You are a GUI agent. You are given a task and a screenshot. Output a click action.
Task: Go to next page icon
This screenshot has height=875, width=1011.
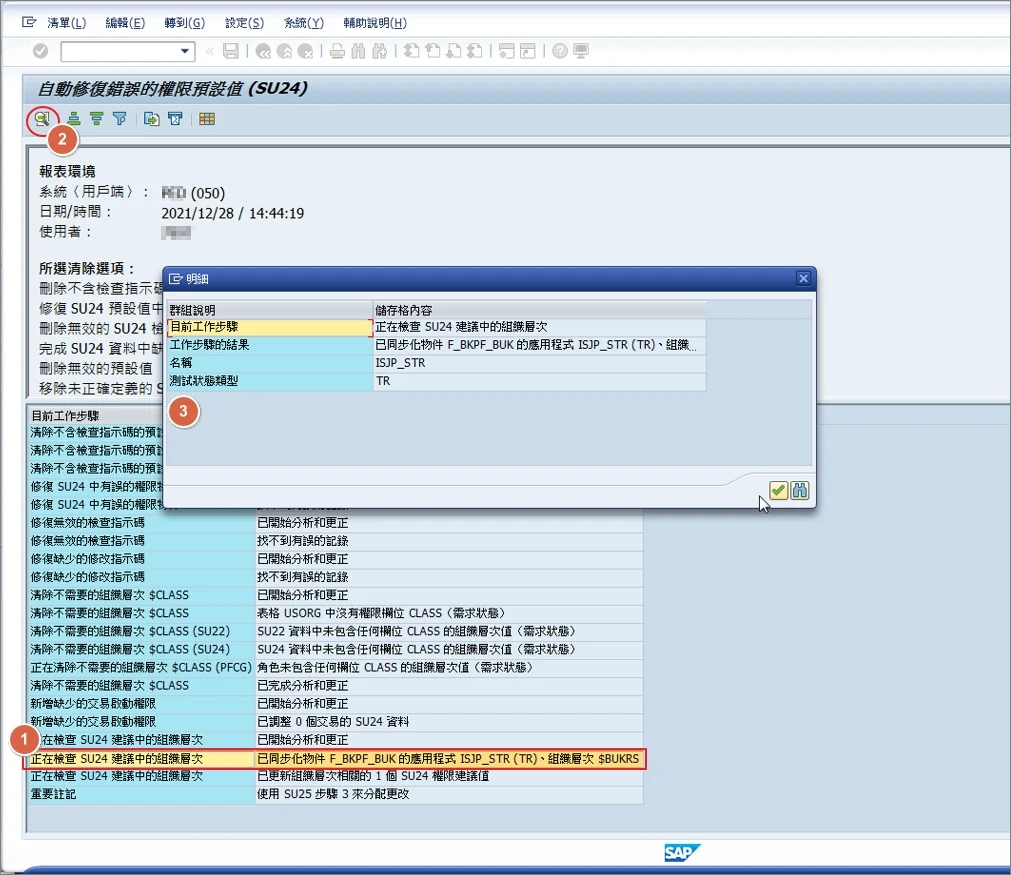(x=454, y=51)
